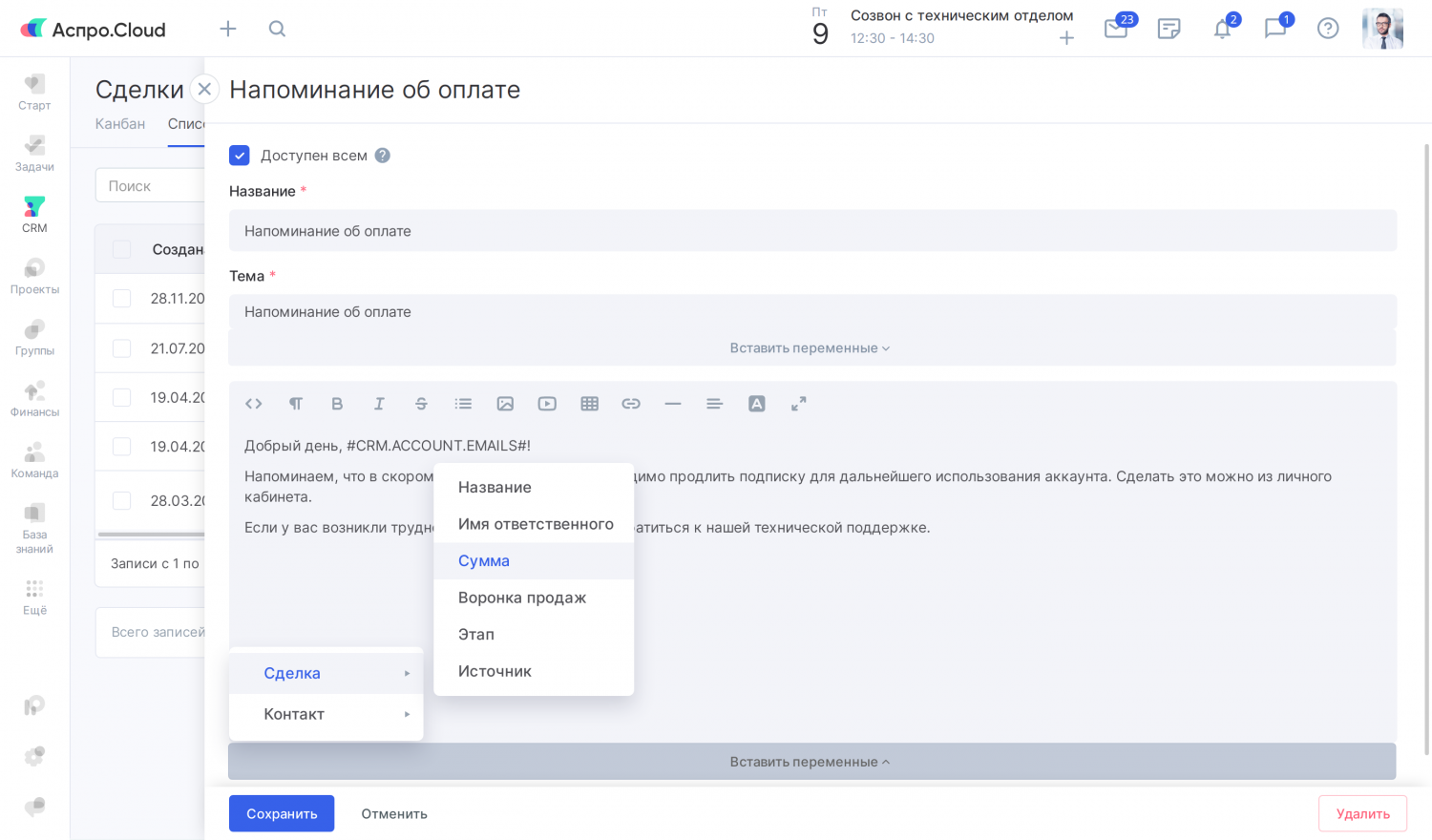Expand 'Вставить переменные' under the Тема field
This screenshot has height=840, width=1432.
click(x=810, y=348)
